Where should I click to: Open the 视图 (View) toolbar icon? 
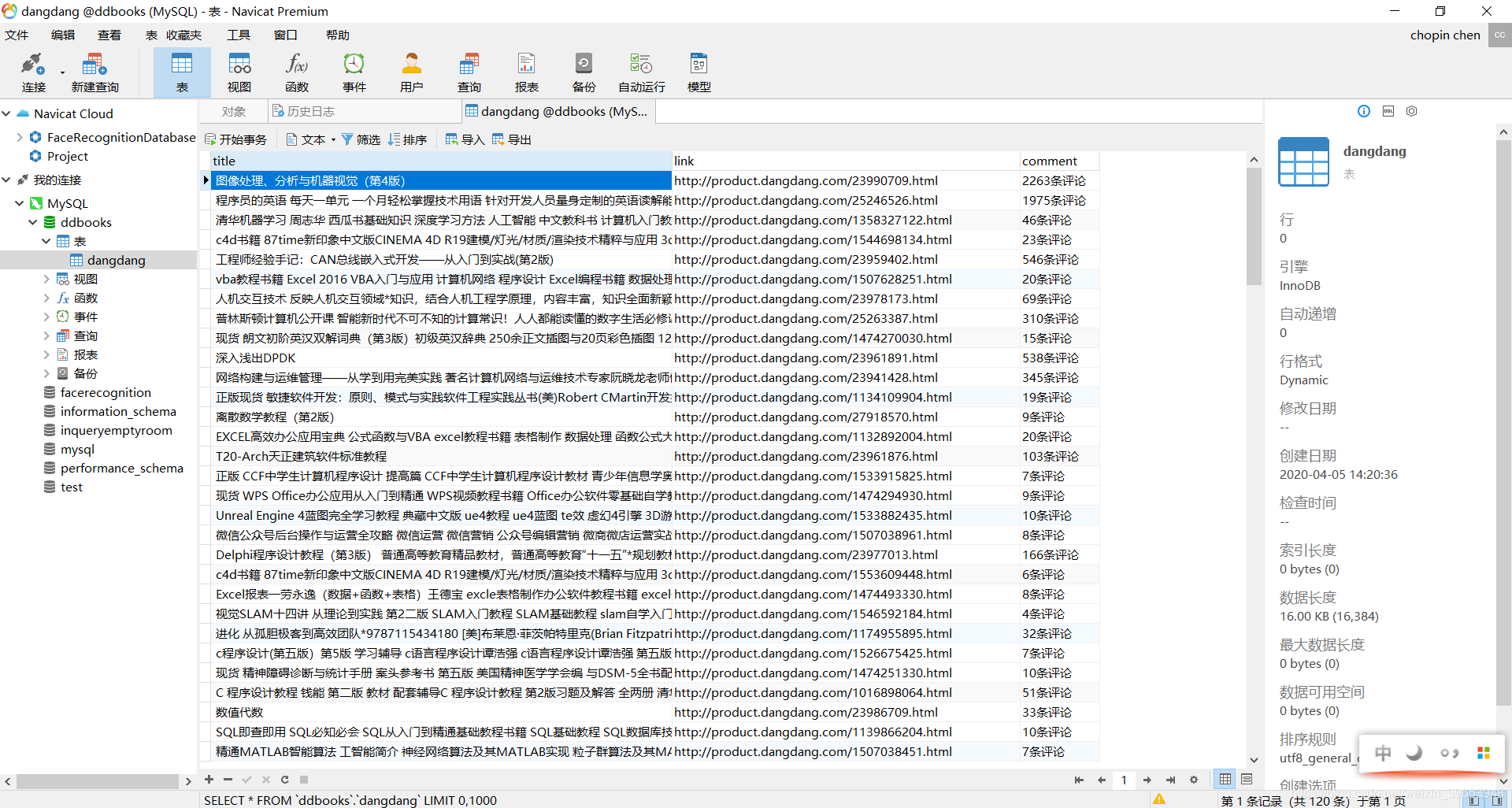pyautogui.click(x=239, y=72)
